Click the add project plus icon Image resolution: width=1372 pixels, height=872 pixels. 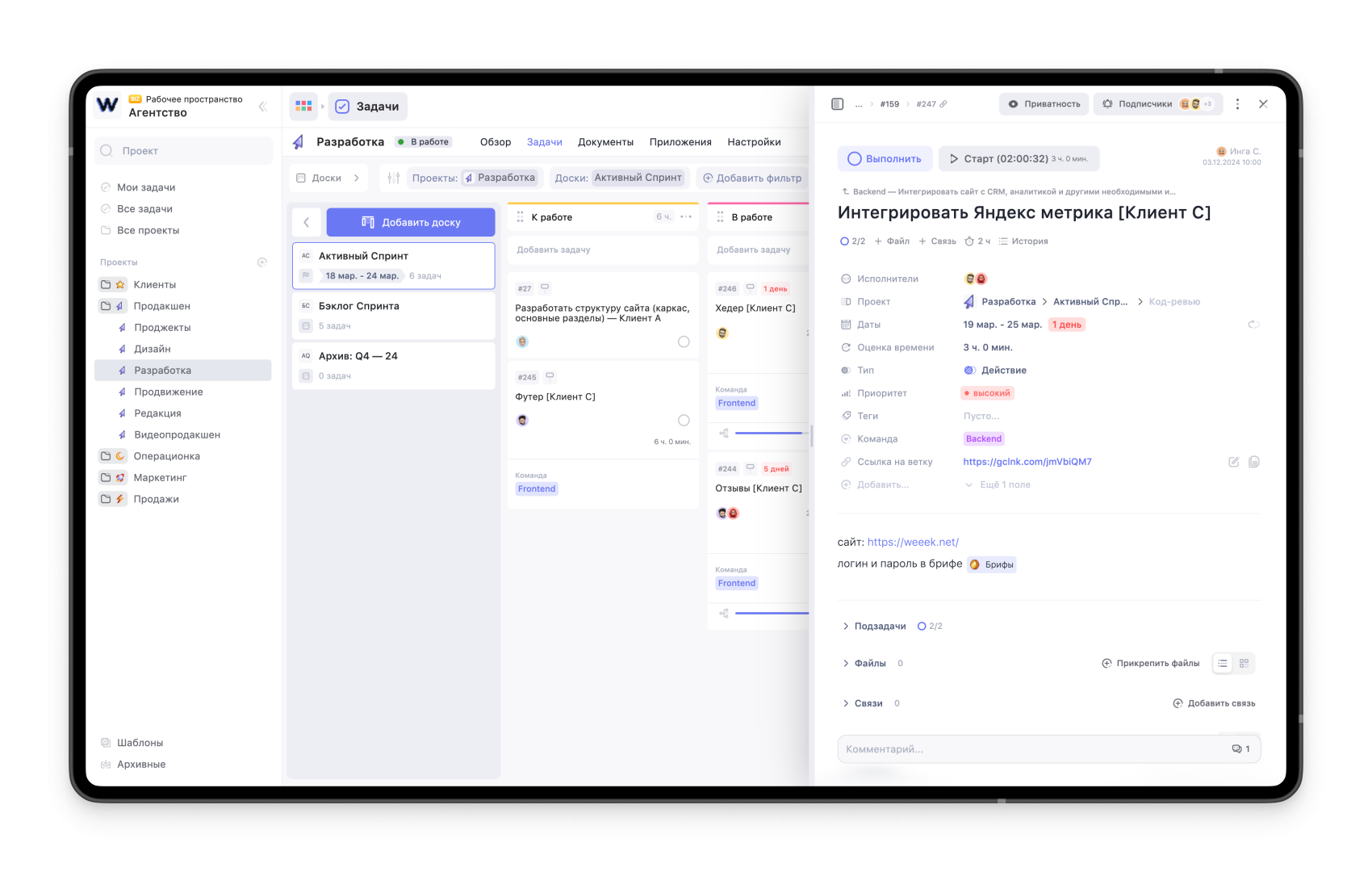point(262,262)
